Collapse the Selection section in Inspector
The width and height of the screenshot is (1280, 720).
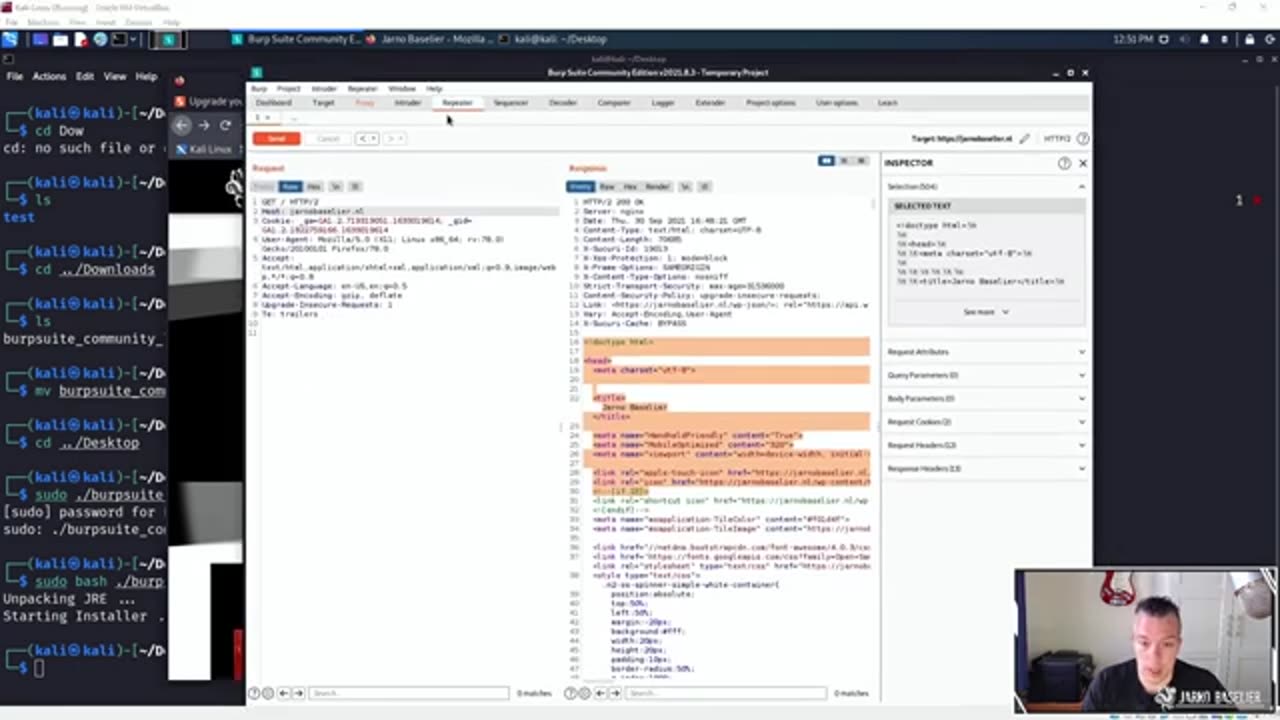pos(1081,187)
